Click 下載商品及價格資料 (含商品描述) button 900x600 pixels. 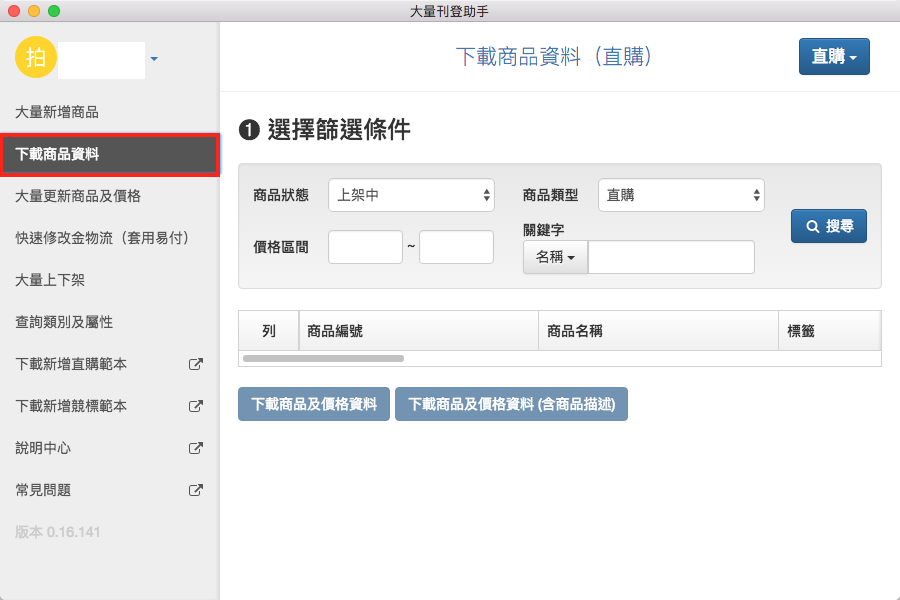pyautogui.click(x=511, y=404)
